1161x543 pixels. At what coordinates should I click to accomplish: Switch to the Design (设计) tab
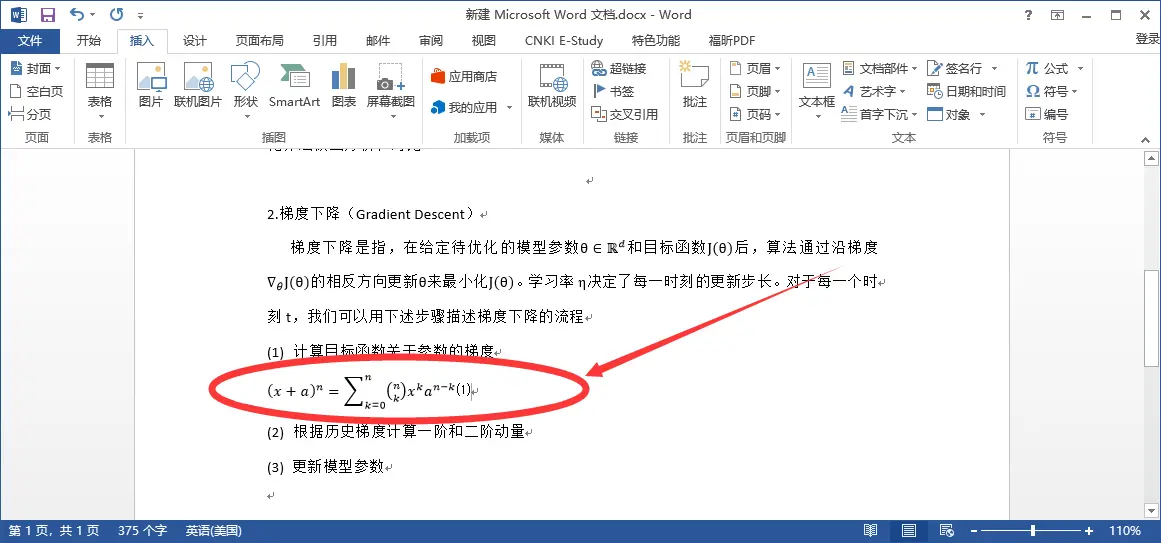pyautogui.click(x=195, y=41)
